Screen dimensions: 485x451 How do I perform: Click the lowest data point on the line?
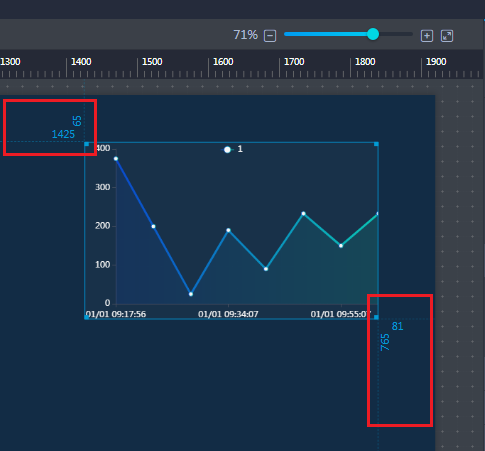191,294
